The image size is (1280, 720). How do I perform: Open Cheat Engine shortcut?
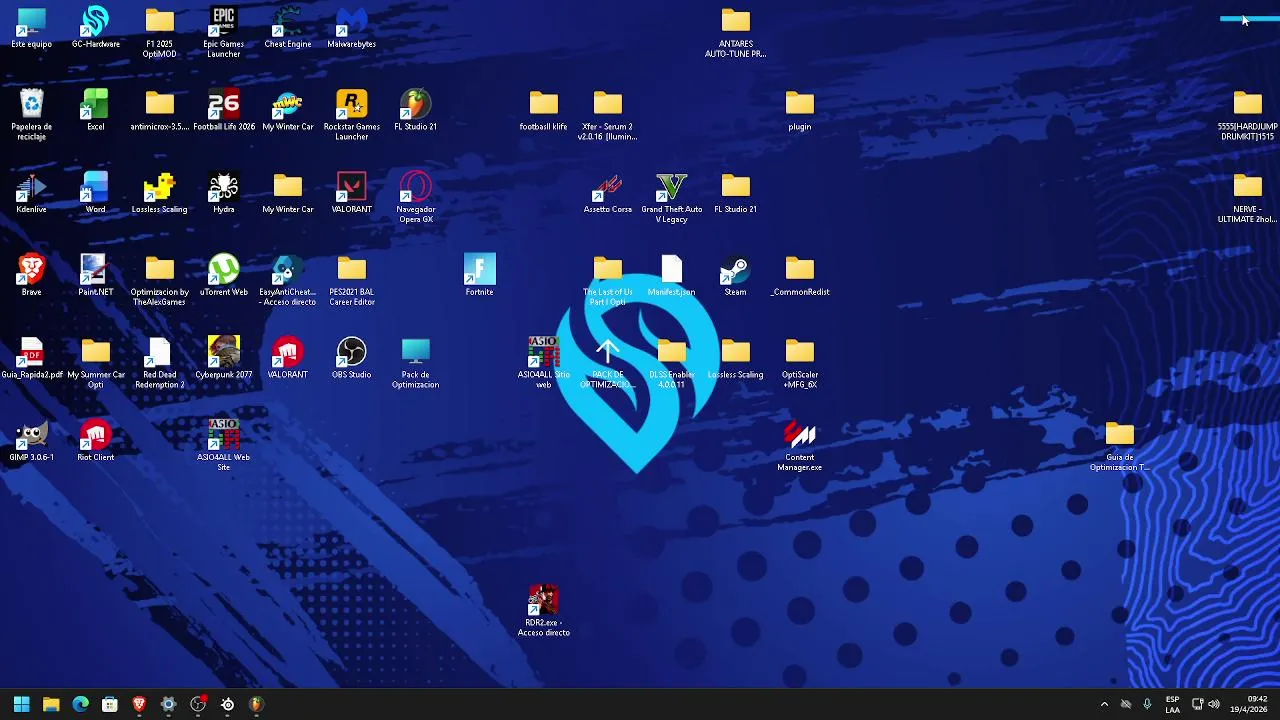[287, 28]
